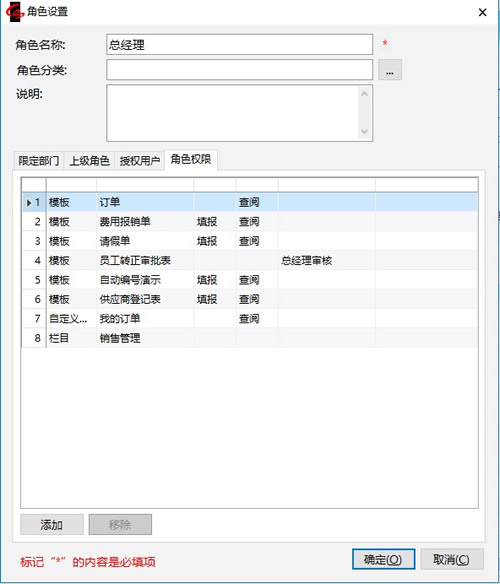Viewport: 500px width, 584px height.
Task: Close the 角色设置 dialog window
Action: point(482,12)
